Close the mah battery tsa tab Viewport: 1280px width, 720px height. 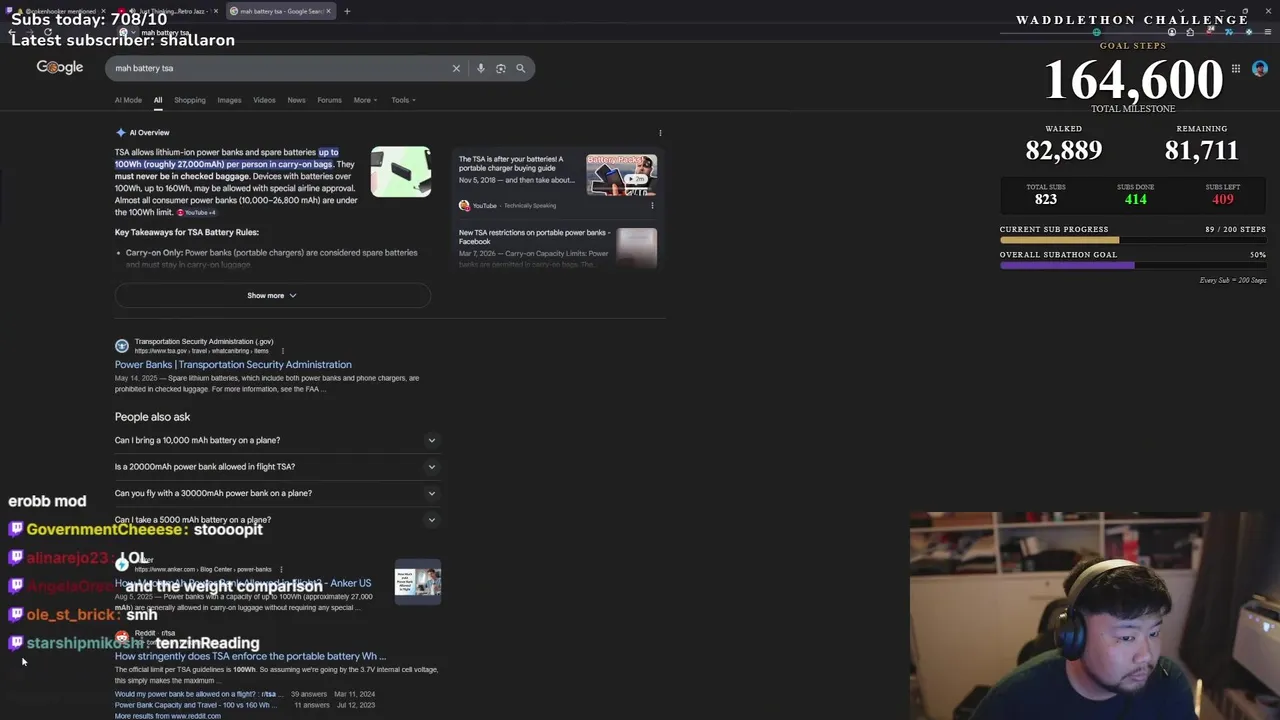coord(328,11)
